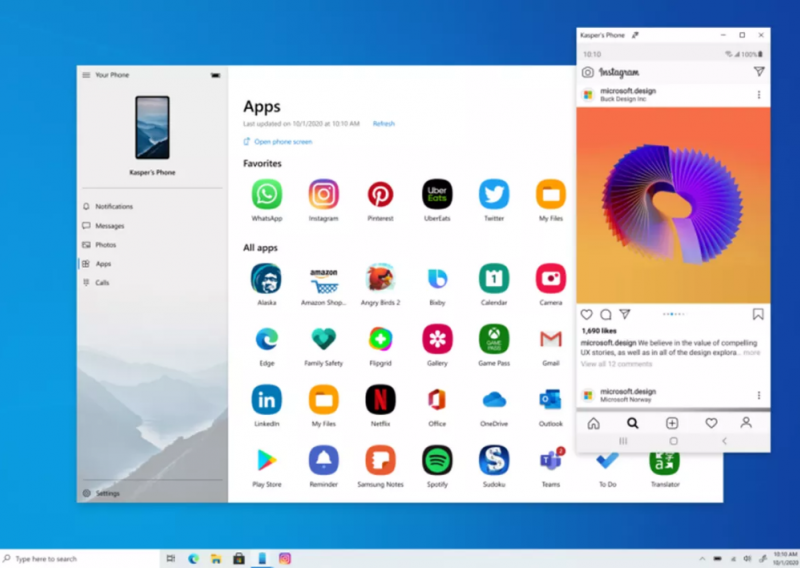
Task: Click the Open phone screen link
Action: [x=282, y=142]
